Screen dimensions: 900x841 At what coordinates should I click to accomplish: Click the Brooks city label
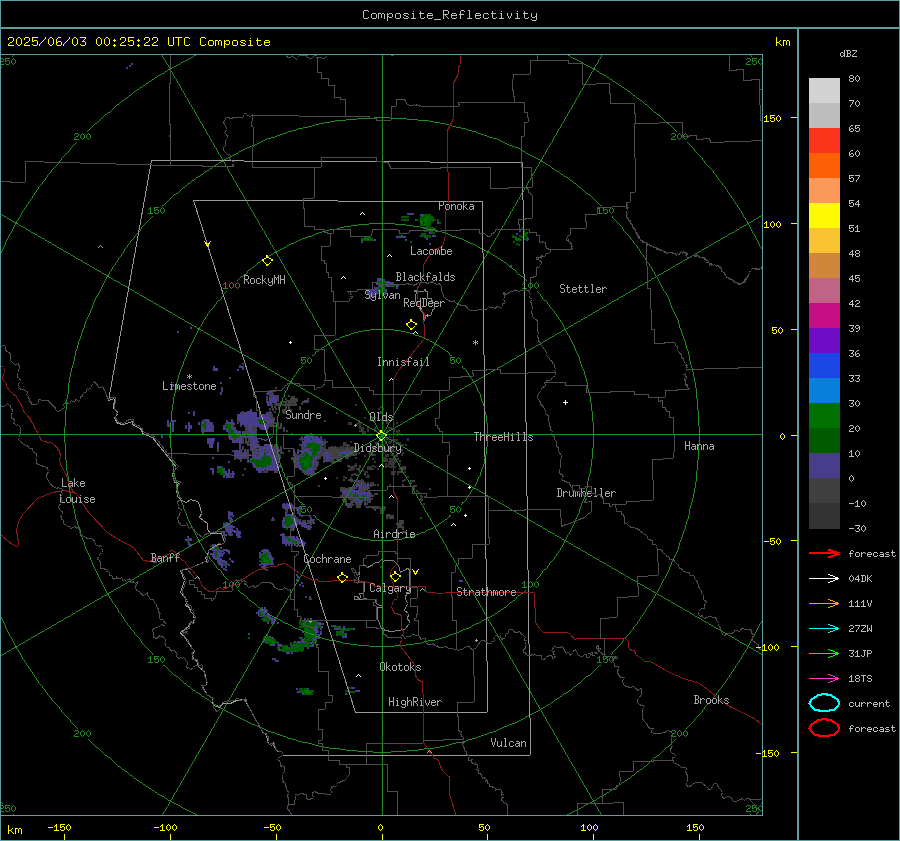pyautogui.click(x=711, y=700)
